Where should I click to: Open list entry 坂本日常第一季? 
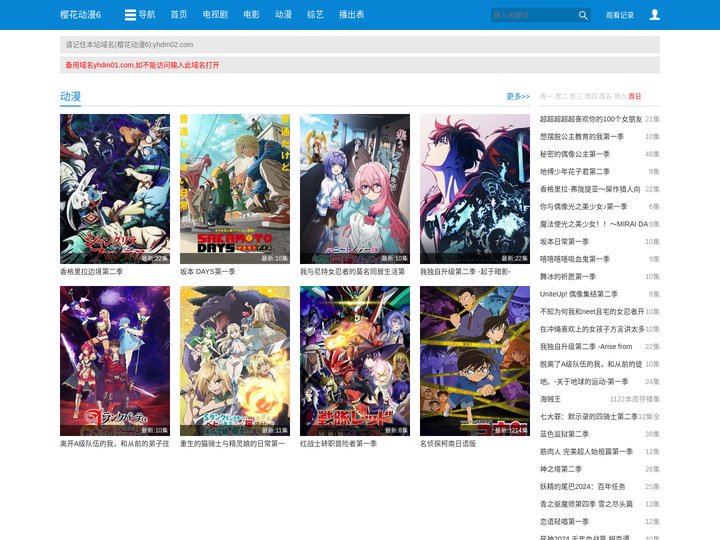point(564,242)
